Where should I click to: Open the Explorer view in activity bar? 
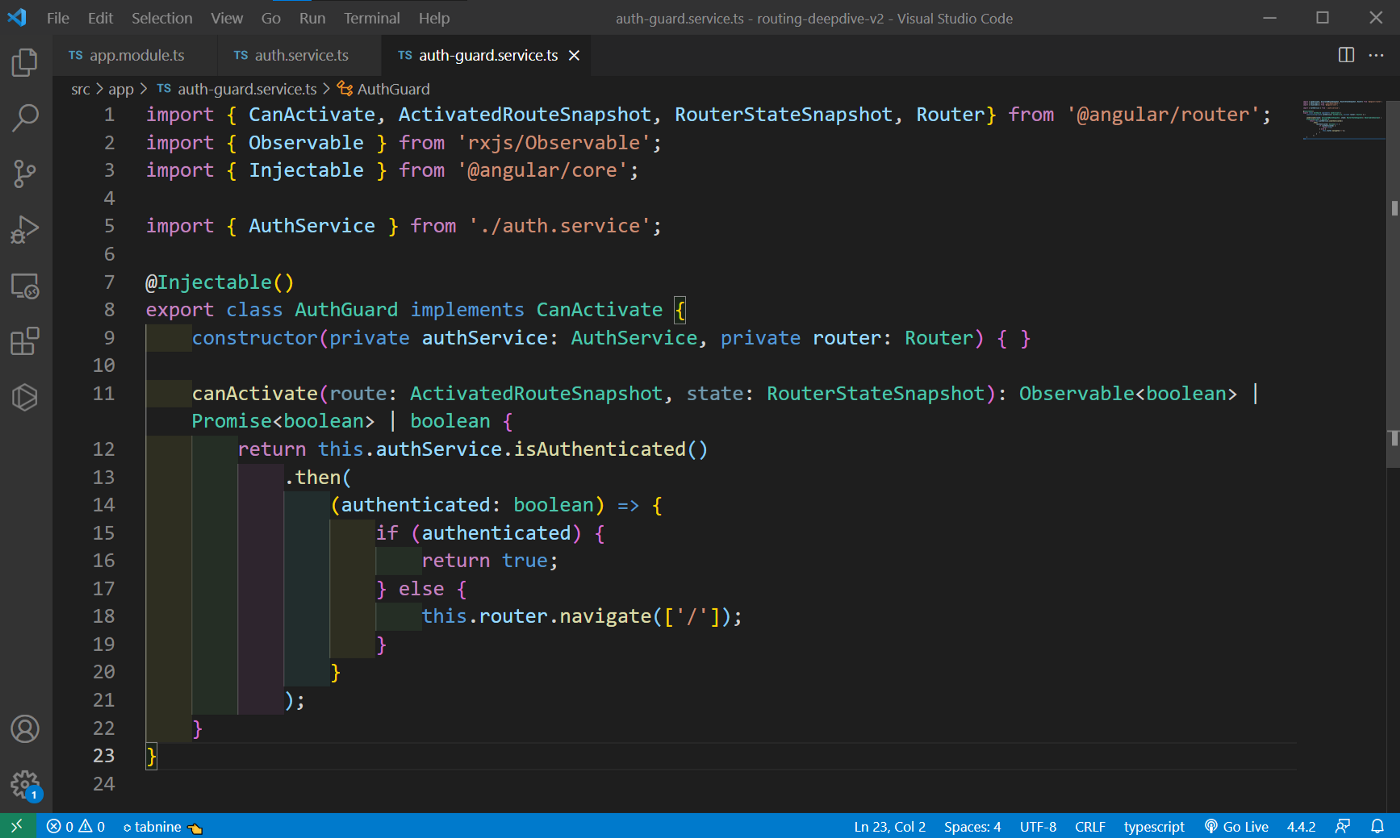tap(25, 63)
